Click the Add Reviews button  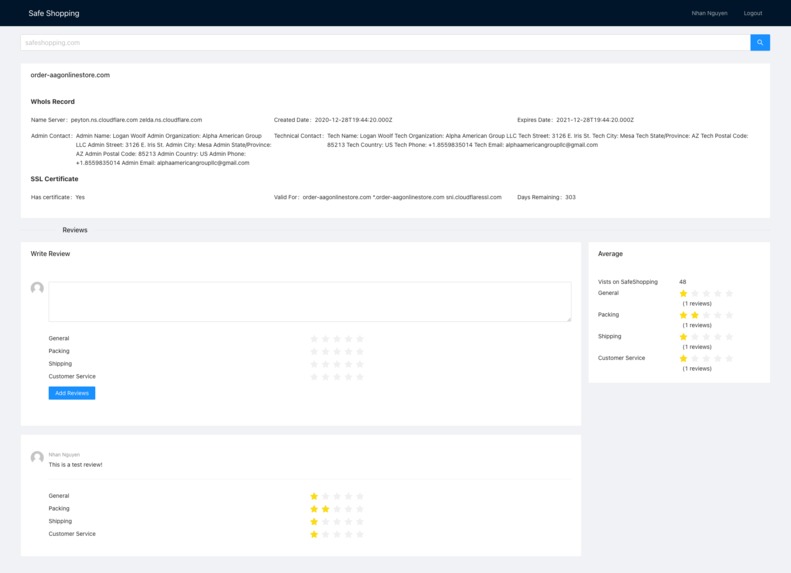[72, 393]
